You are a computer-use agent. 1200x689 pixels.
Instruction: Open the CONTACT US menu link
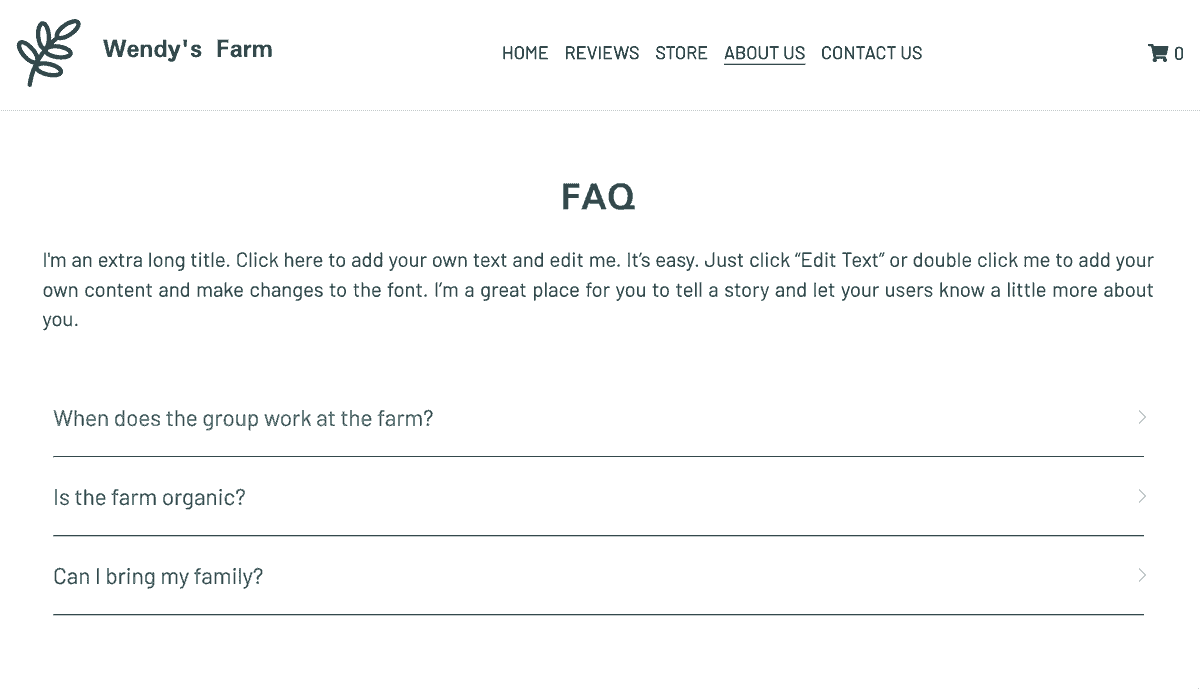[872, 53]
